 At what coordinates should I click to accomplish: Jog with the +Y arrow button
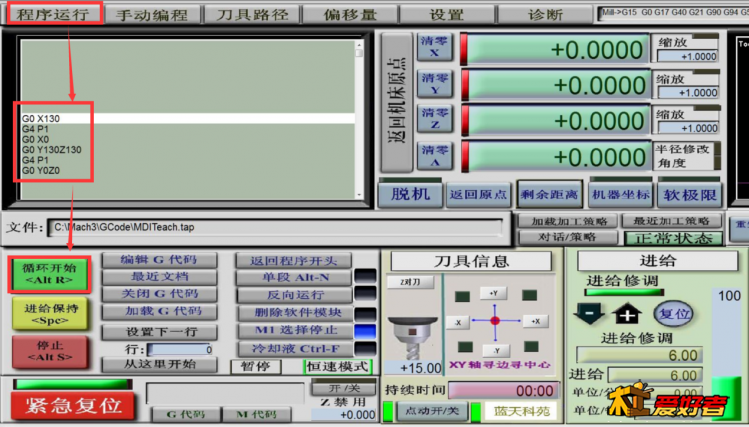494,293
